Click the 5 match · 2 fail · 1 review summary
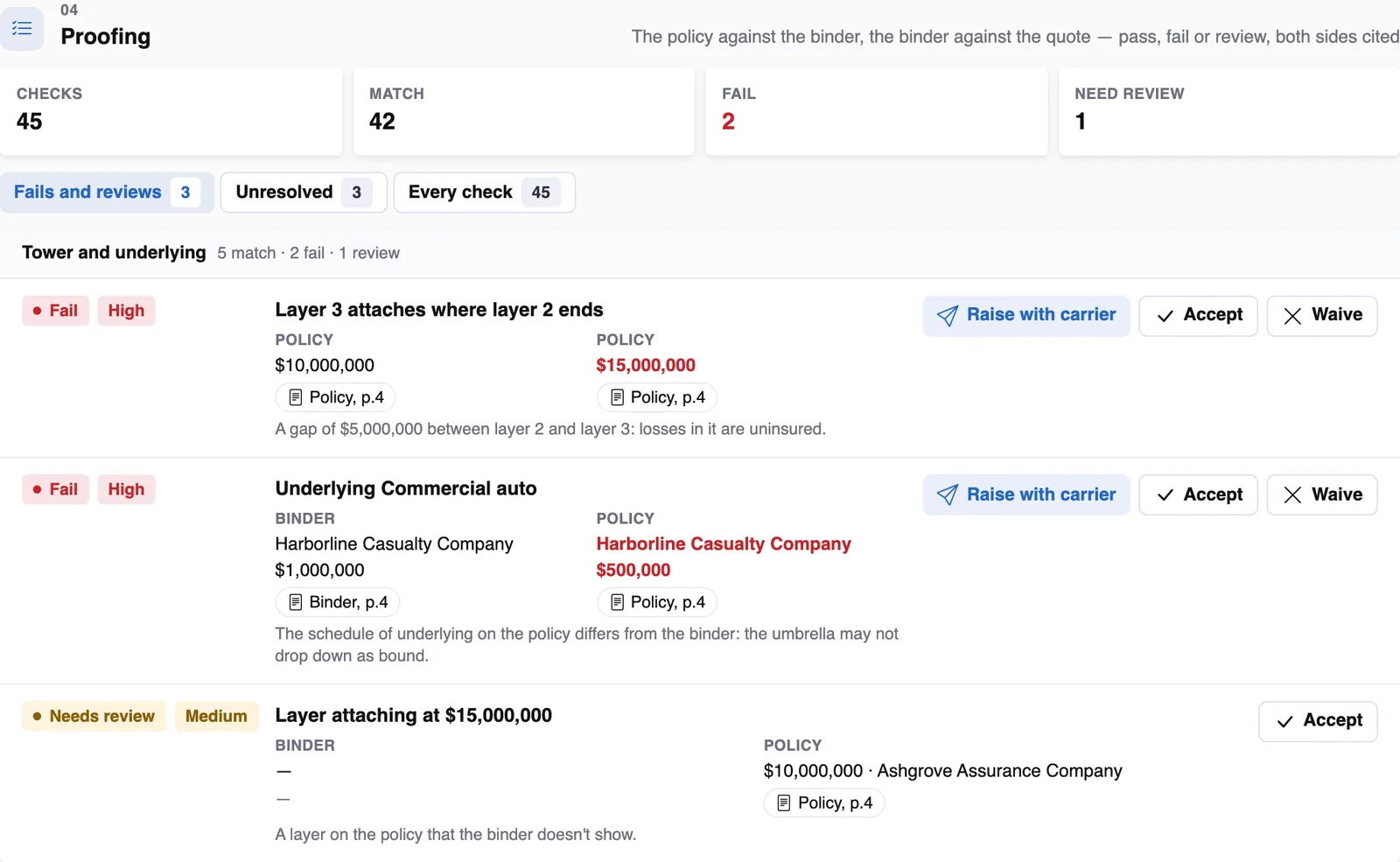Viewport: 1400px width, 862px height. coord(309,254)
